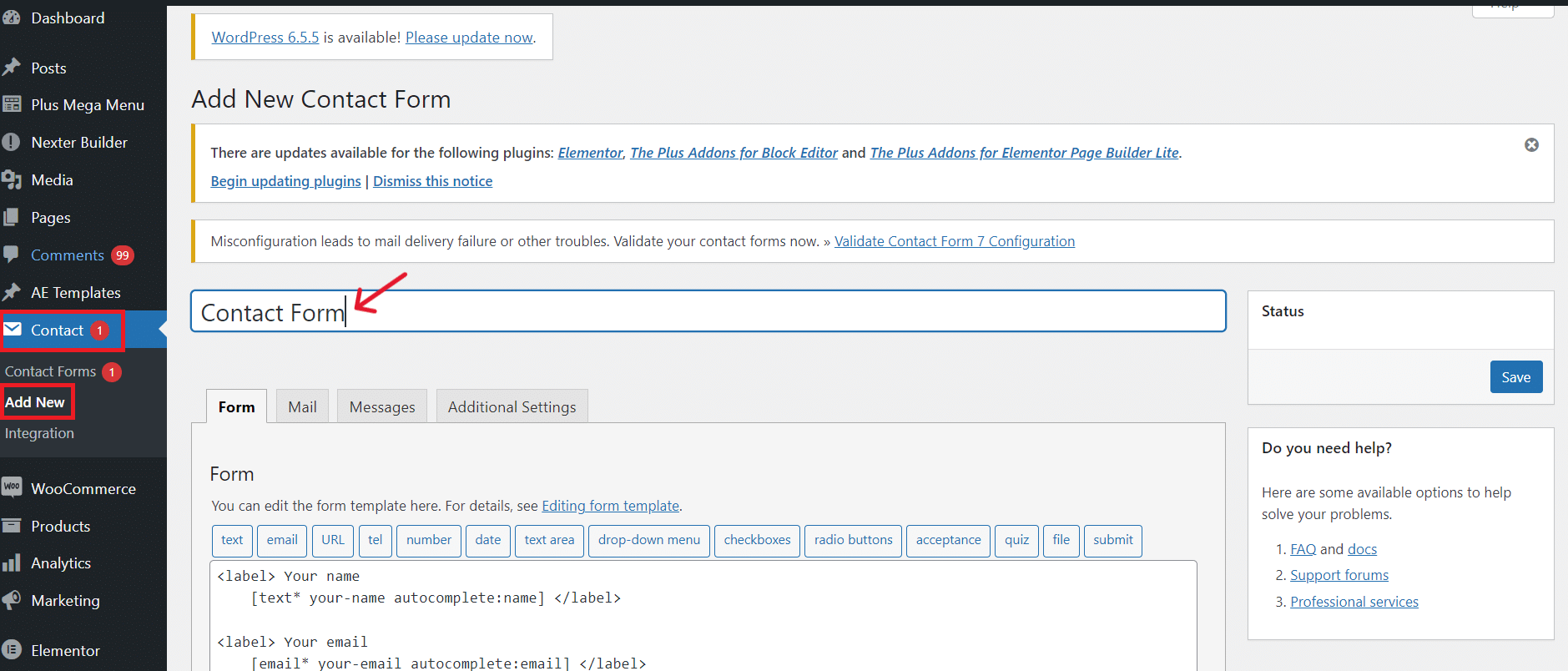Switch to the Mail tab
Viewport: 1568px width, 671px height.
pos(302,406)
